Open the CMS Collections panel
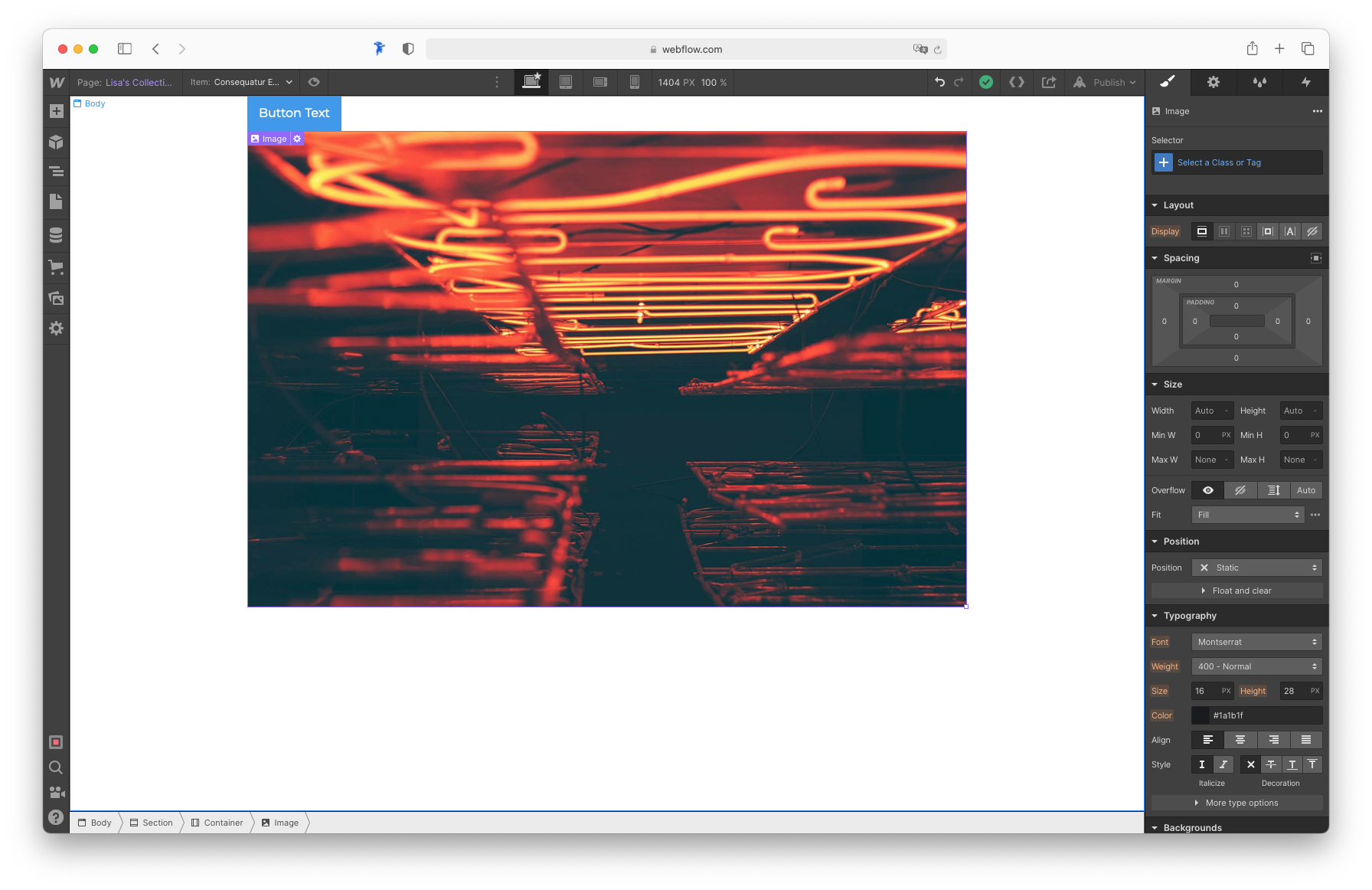 [56, 235]
